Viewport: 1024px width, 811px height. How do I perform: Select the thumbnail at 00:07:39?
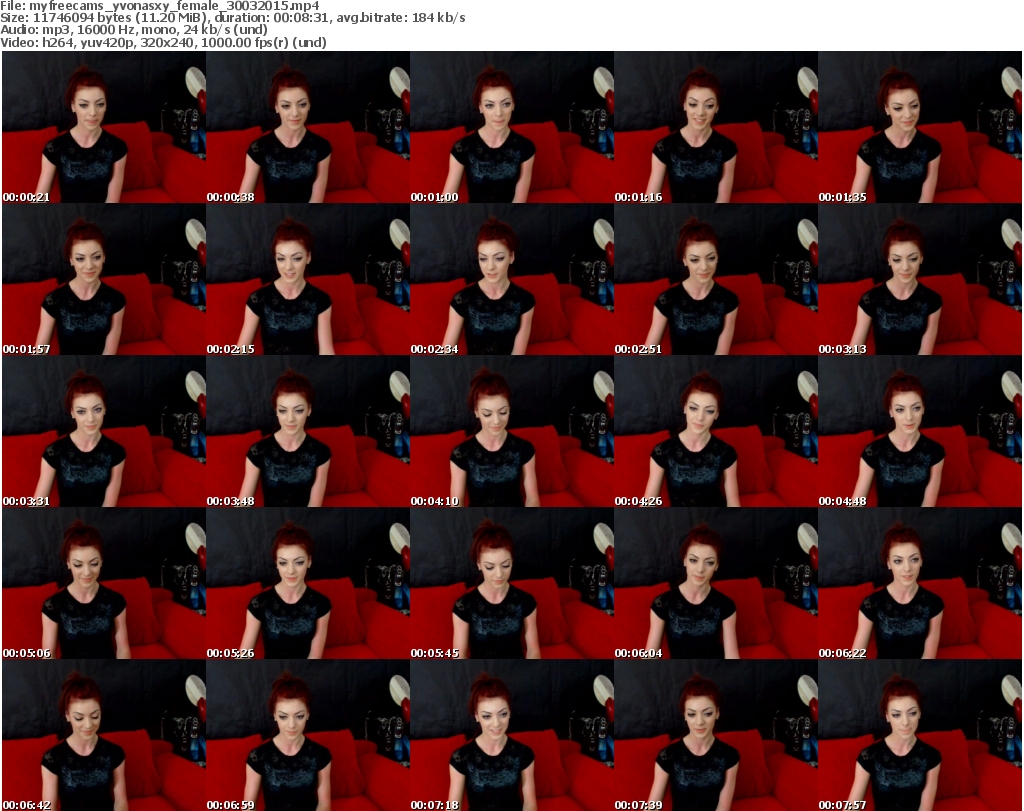716,735
